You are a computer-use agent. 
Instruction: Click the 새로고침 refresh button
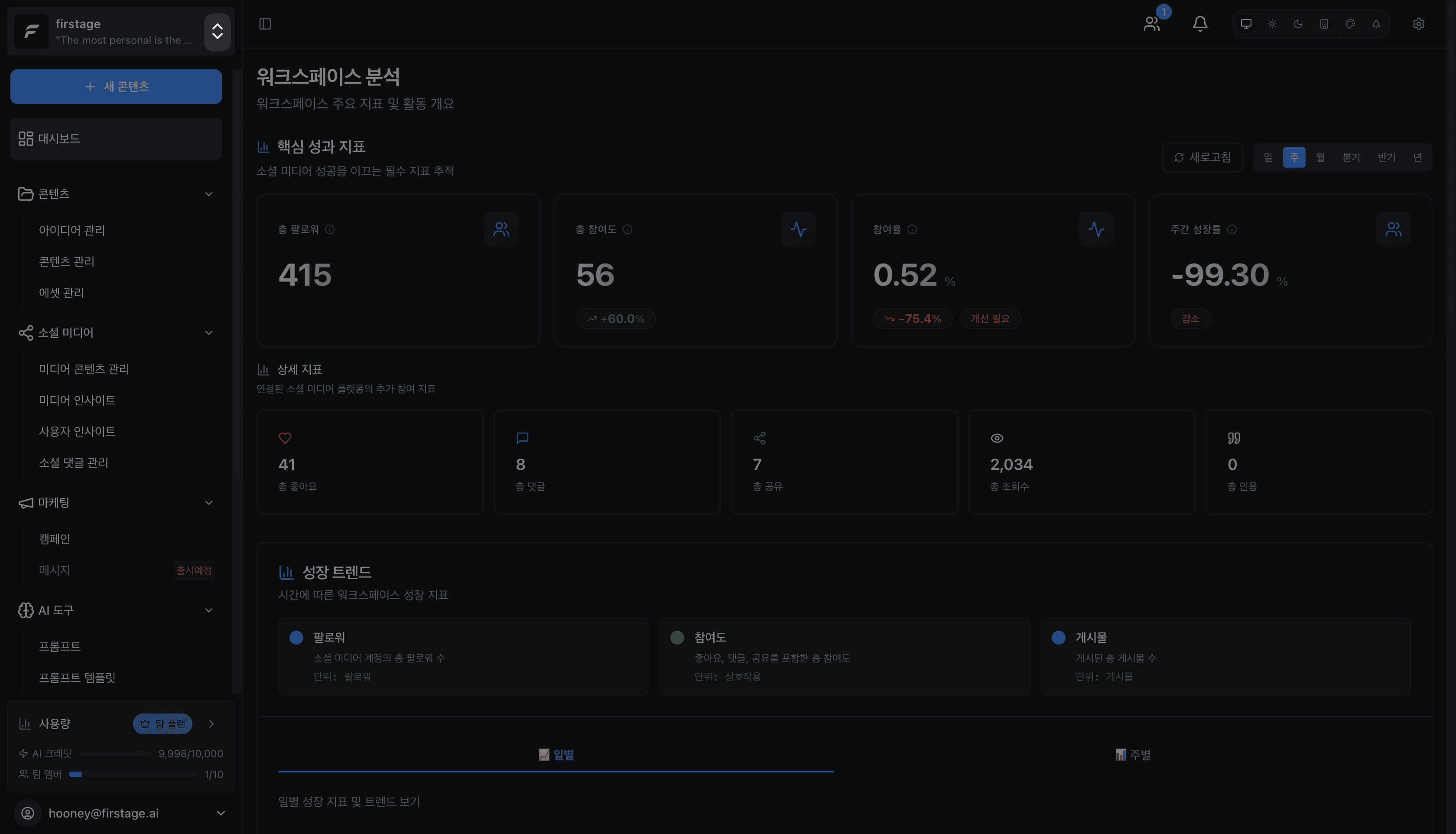1202,157
